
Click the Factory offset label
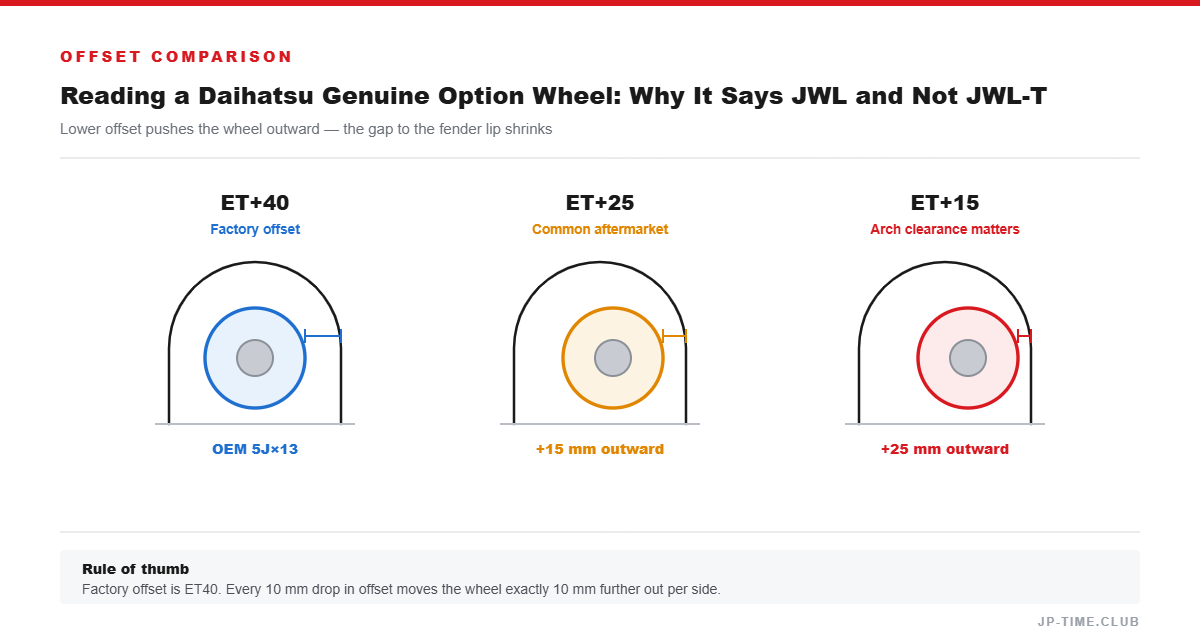(x=255, y=229)
